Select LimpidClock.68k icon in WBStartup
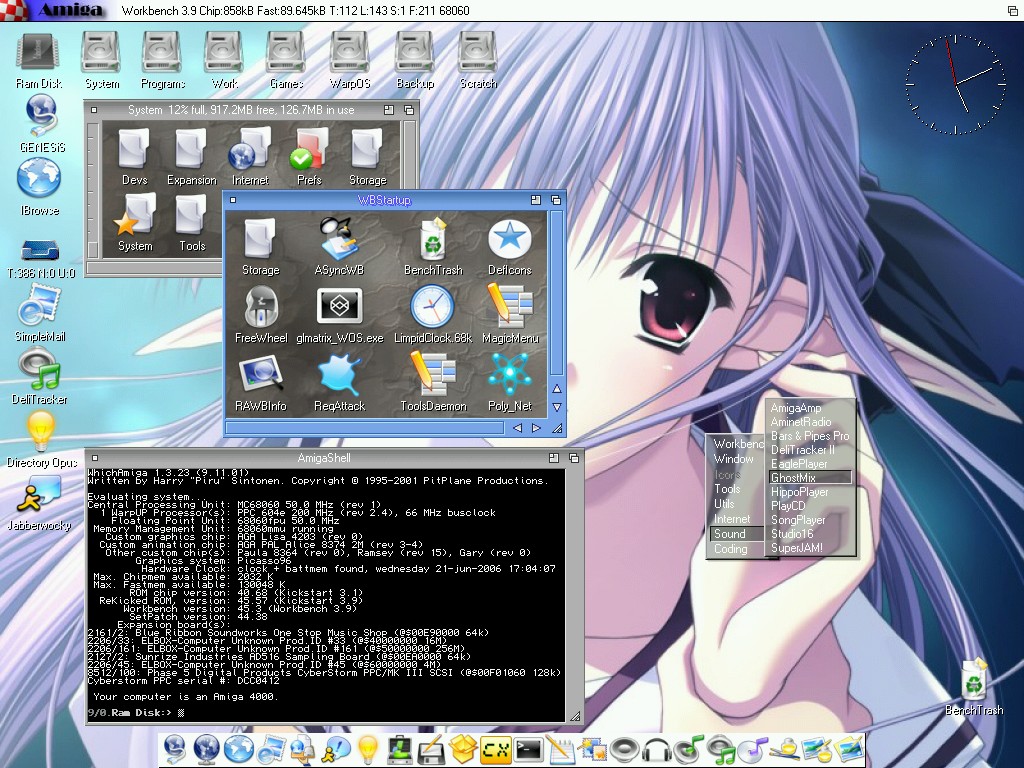1024x768 pixels. (x=432, y=315)
